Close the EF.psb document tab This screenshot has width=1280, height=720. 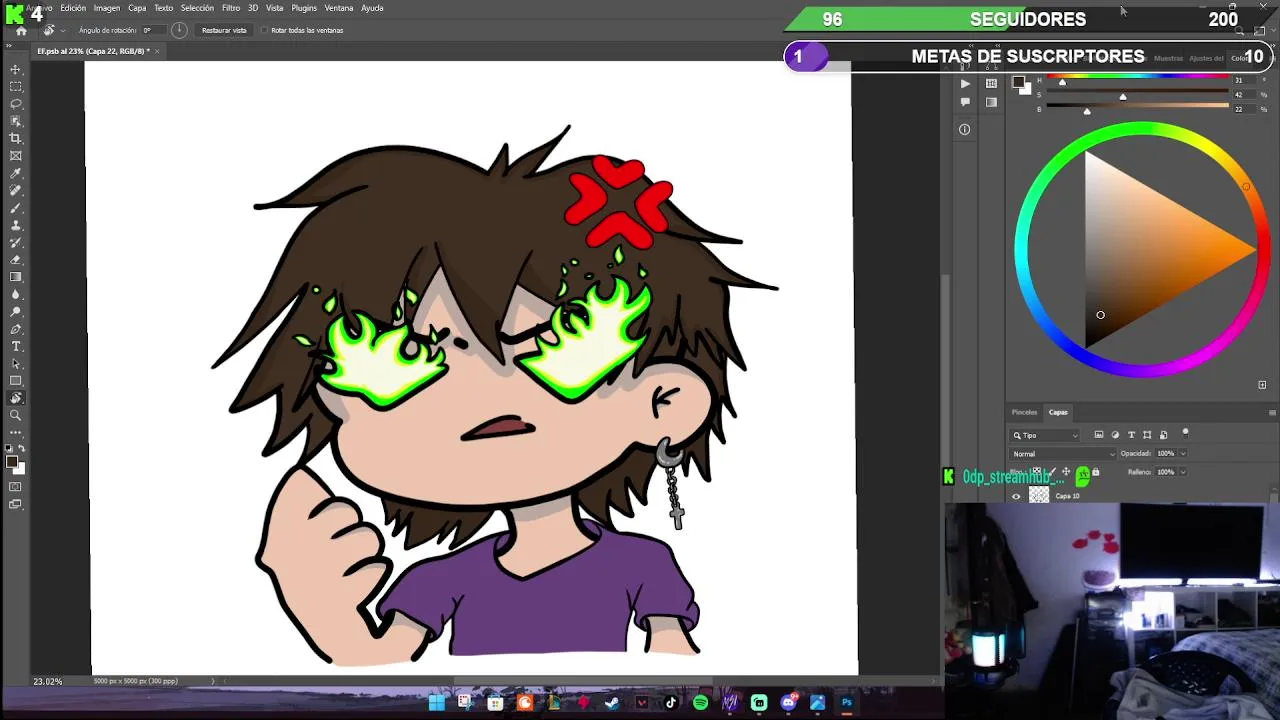(157, 51)
